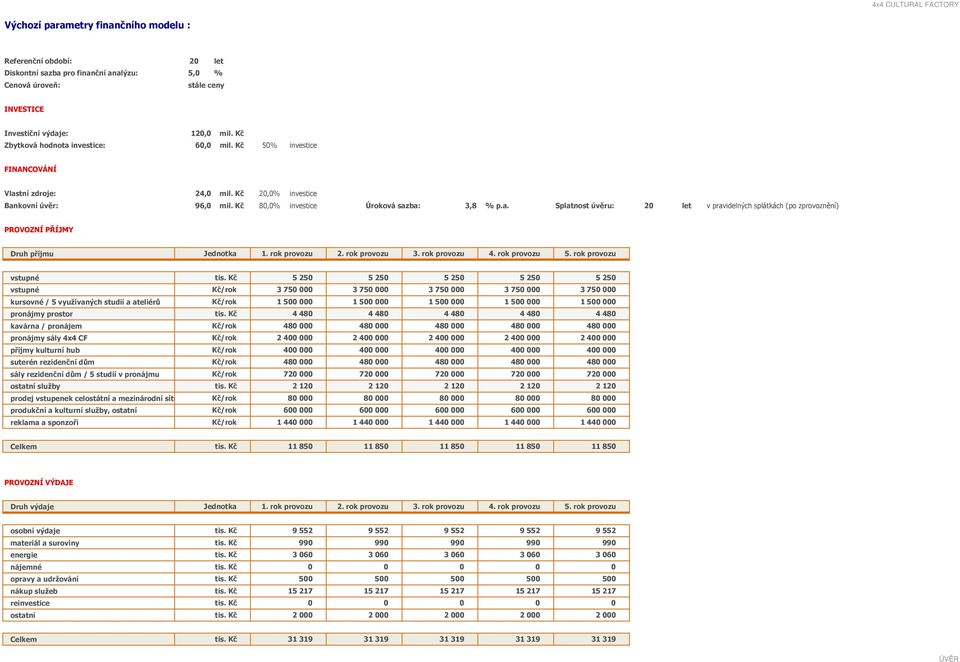Click the "% p.a." unit text
960x662 pixels.
point(497,206)
